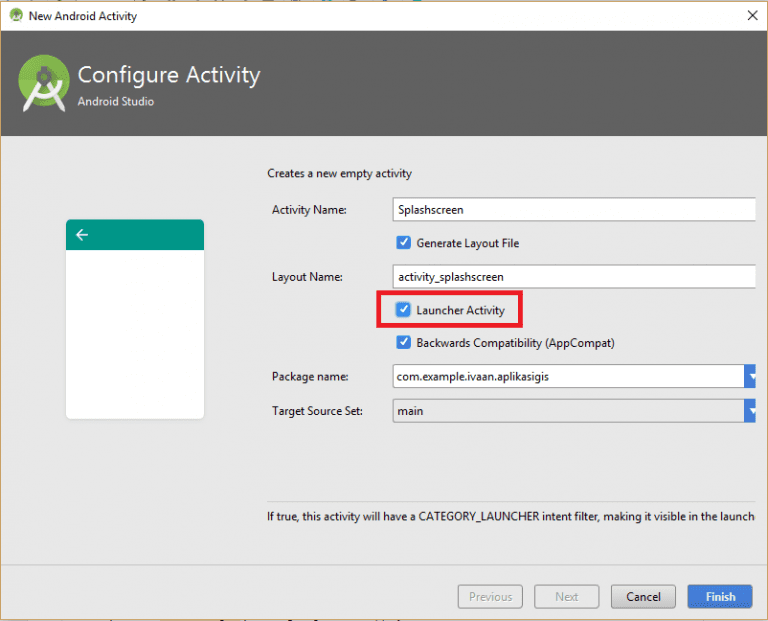Disable Backwards Compatibility (AppCompat) checkbox
Image resolution: width=768 pixels, height=621 pixels.
coord(404,343)
